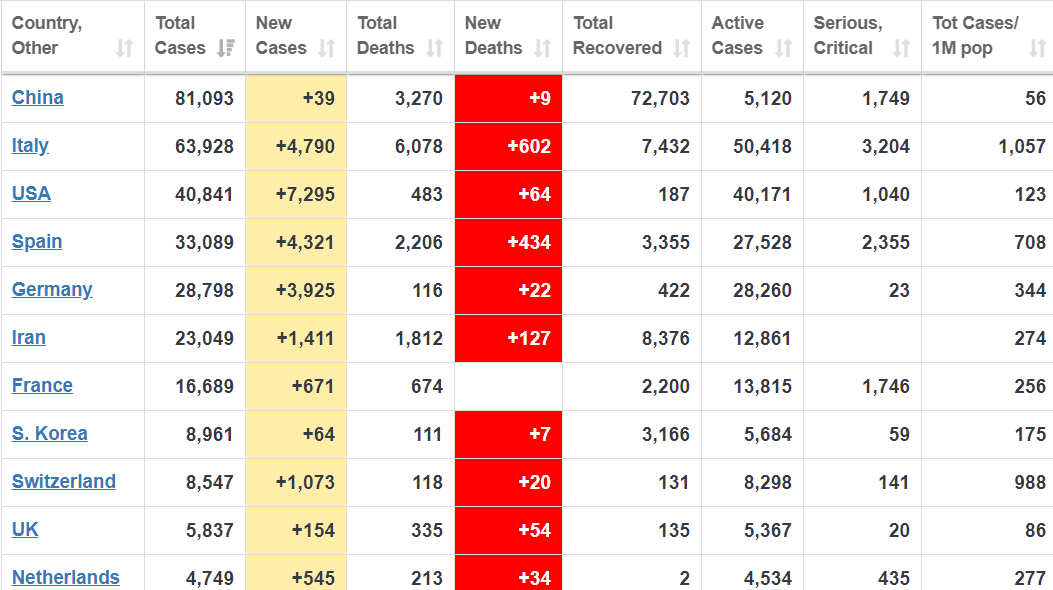
Task: Sort table by New Cases arrows
Action: (x=326, y=48)
